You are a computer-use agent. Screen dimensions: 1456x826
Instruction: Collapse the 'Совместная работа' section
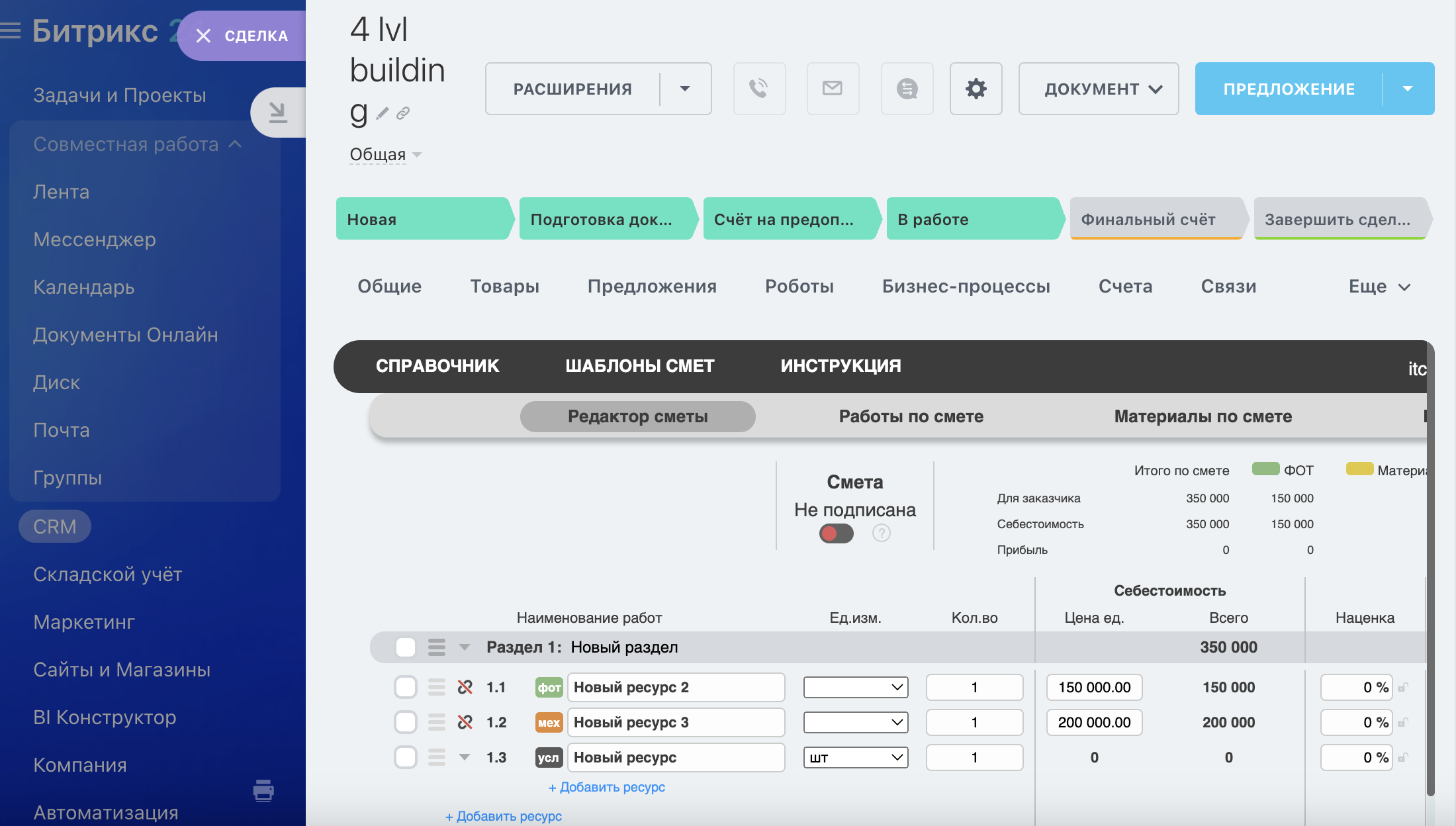[x=235, y=144]
